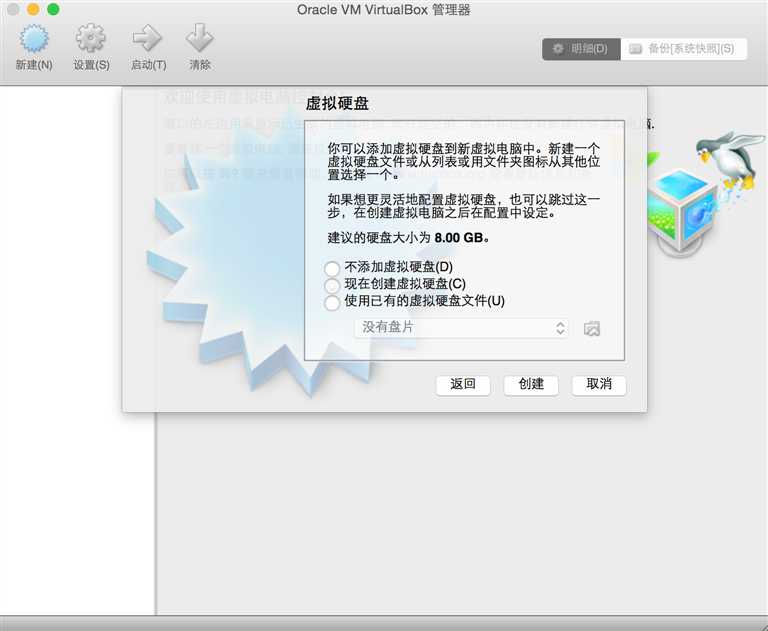Switch to 明细(D) details view

[x=581, y=49]
